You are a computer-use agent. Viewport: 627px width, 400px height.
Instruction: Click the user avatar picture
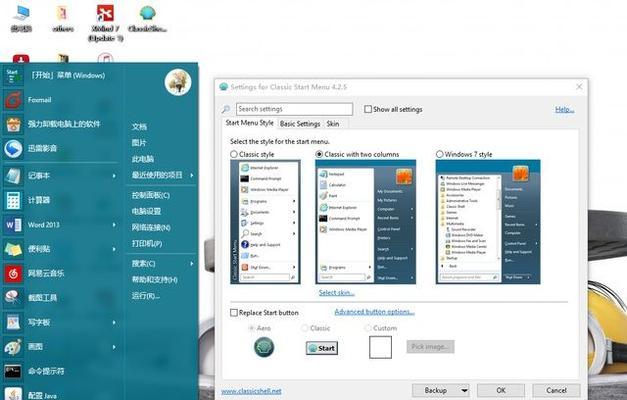[178, 82]
